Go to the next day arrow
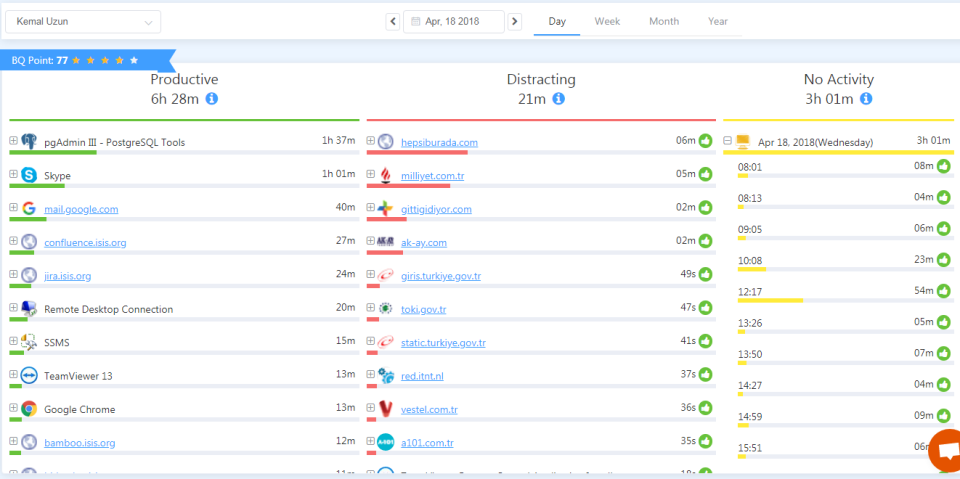This screenshot has height=479, width=960. pos(515,21)
